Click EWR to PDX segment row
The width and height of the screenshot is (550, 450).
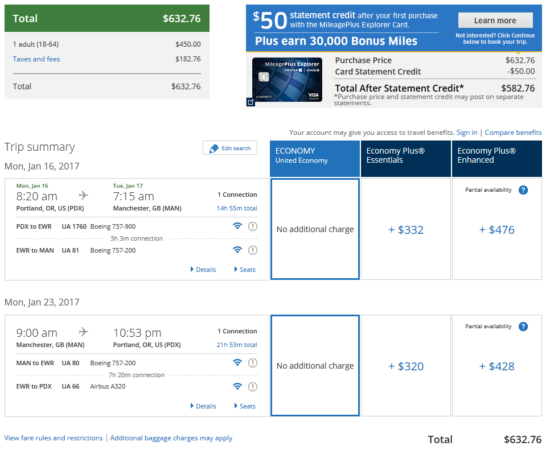point(137,387)
